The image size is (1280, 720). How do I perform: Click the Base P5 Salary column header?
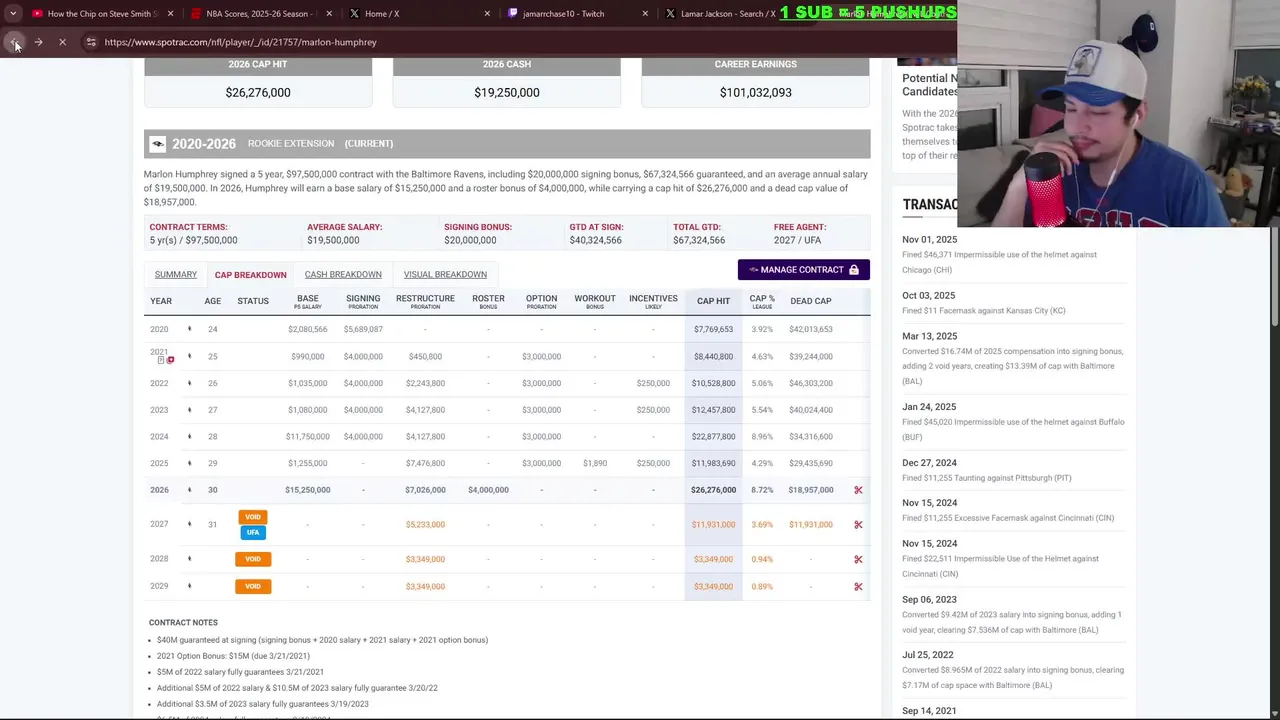[x=307, y=301]
